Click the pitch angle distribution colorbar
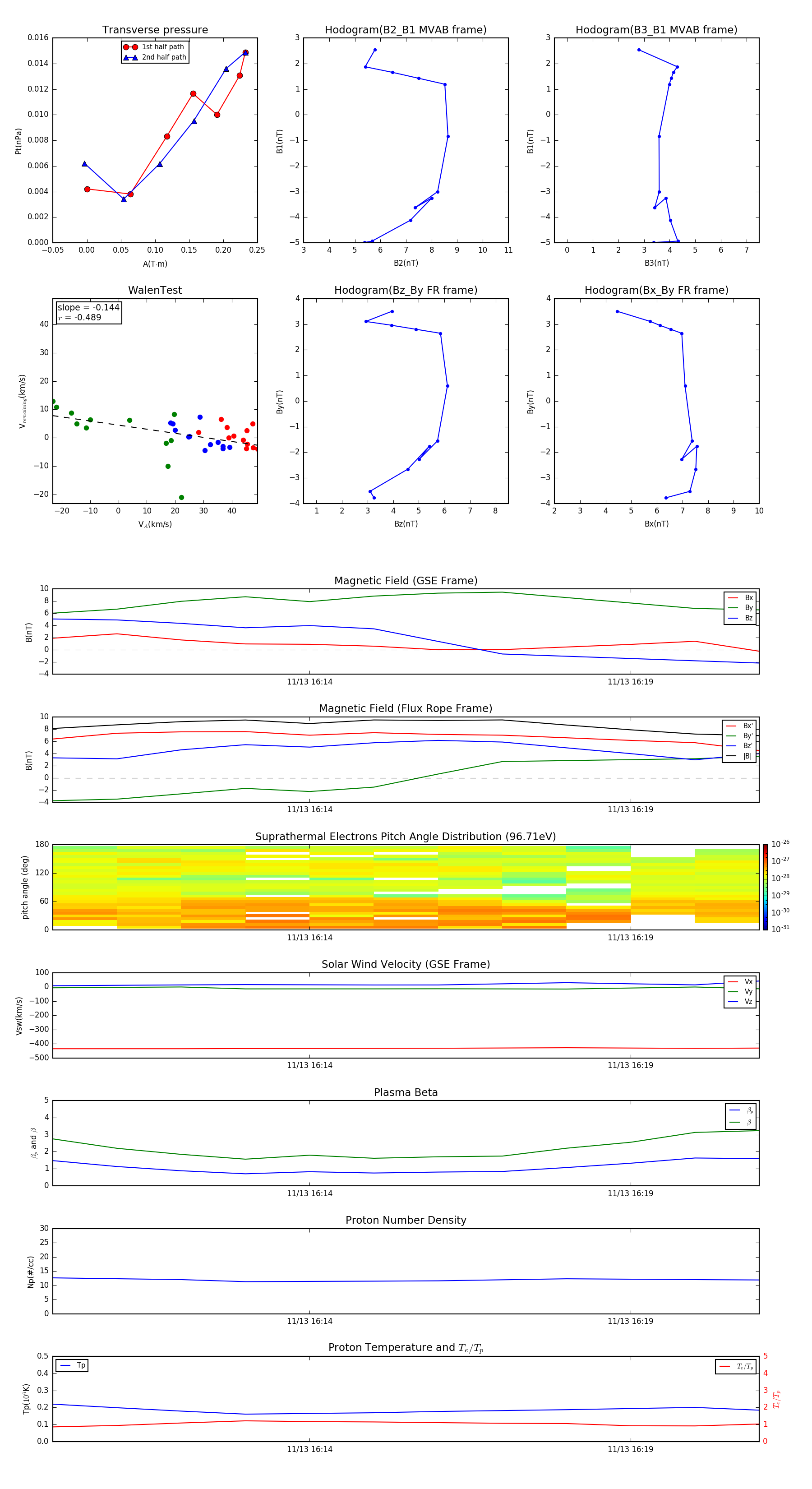The width and height of the screenshot is (812, 1489). [765, 887]
